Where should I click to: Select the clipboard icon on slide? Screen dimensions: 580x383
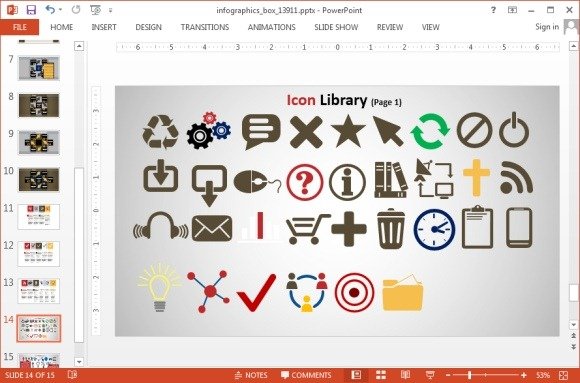(x=478, y=226)
